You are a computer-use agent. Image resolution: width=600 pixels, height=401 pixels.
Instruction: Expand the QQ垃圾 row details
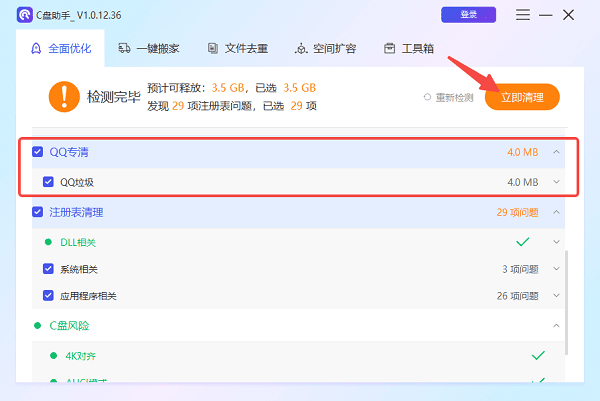[x=556, y=182]
